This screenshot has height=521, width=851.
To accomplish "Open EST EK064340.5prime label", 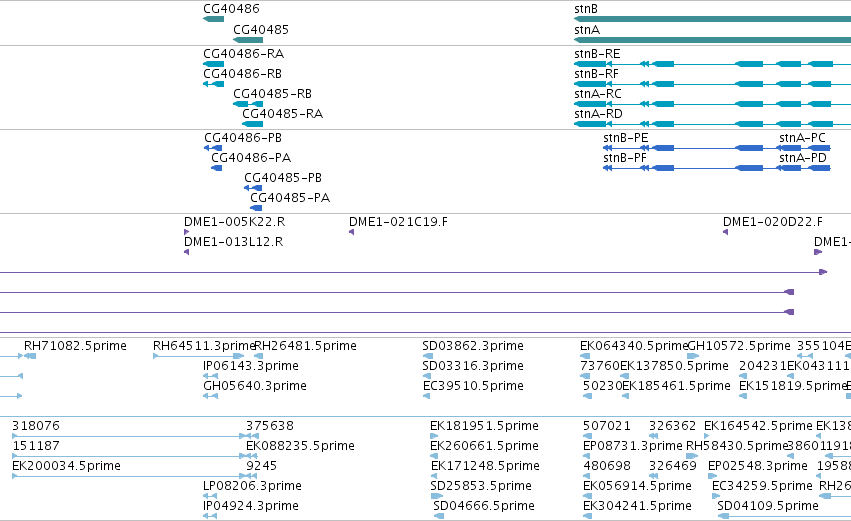I will click(634, 346).
